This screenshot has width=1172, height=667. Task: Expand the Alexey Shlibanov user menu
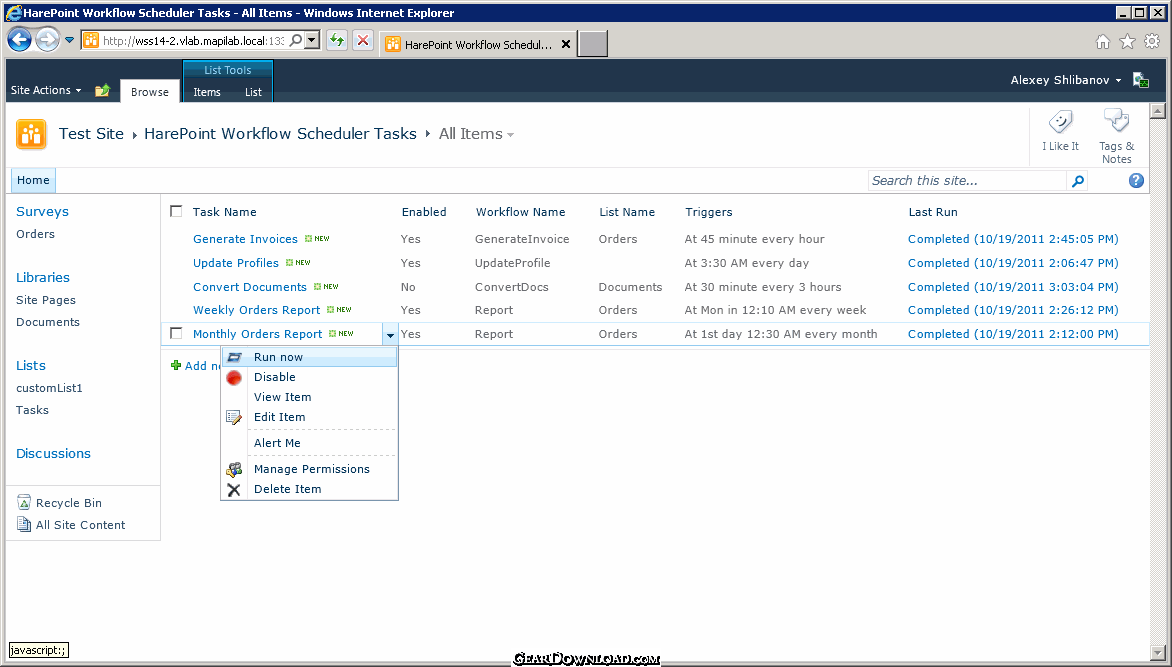point(1066,80)
